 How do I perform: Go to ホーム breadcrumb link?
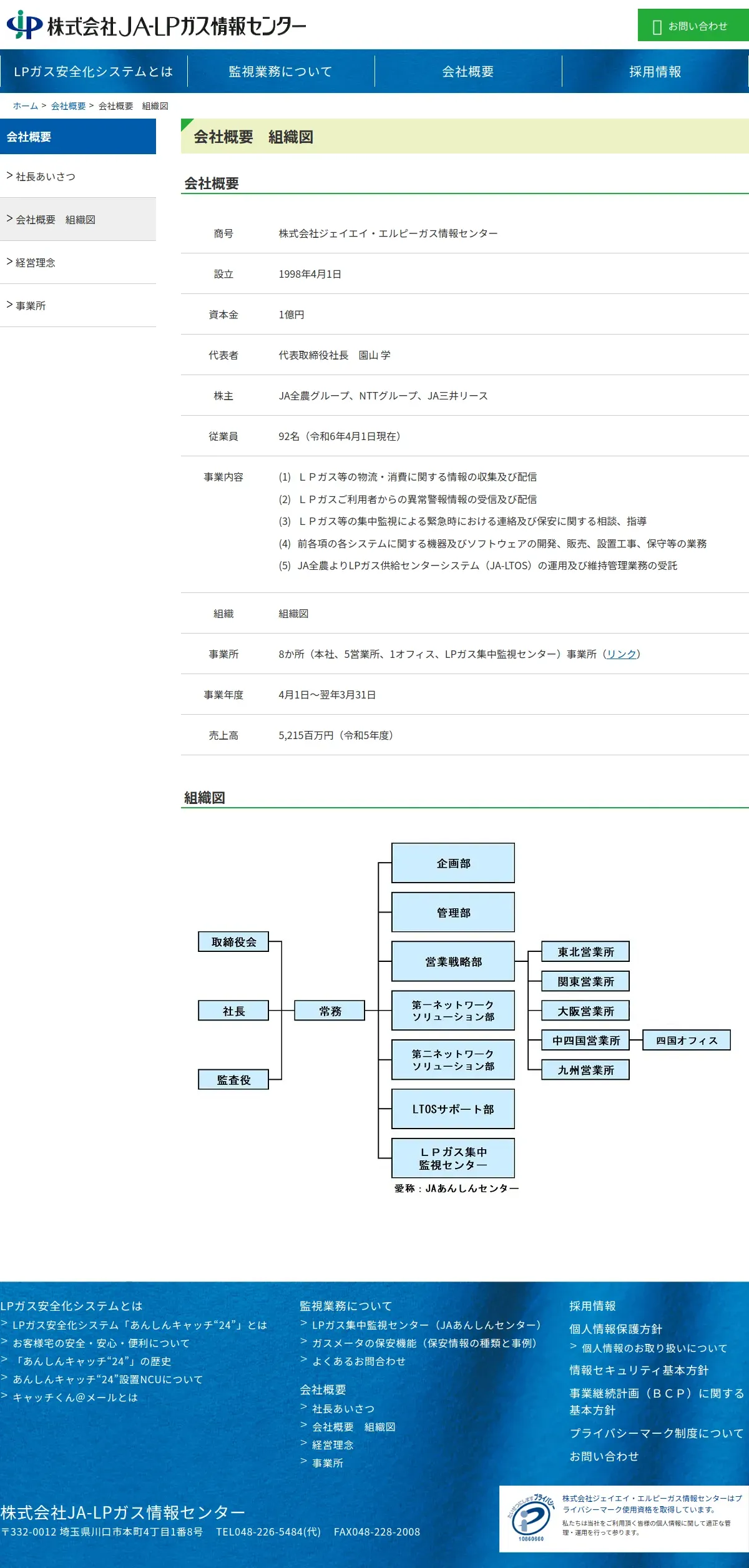click(26, 106)
